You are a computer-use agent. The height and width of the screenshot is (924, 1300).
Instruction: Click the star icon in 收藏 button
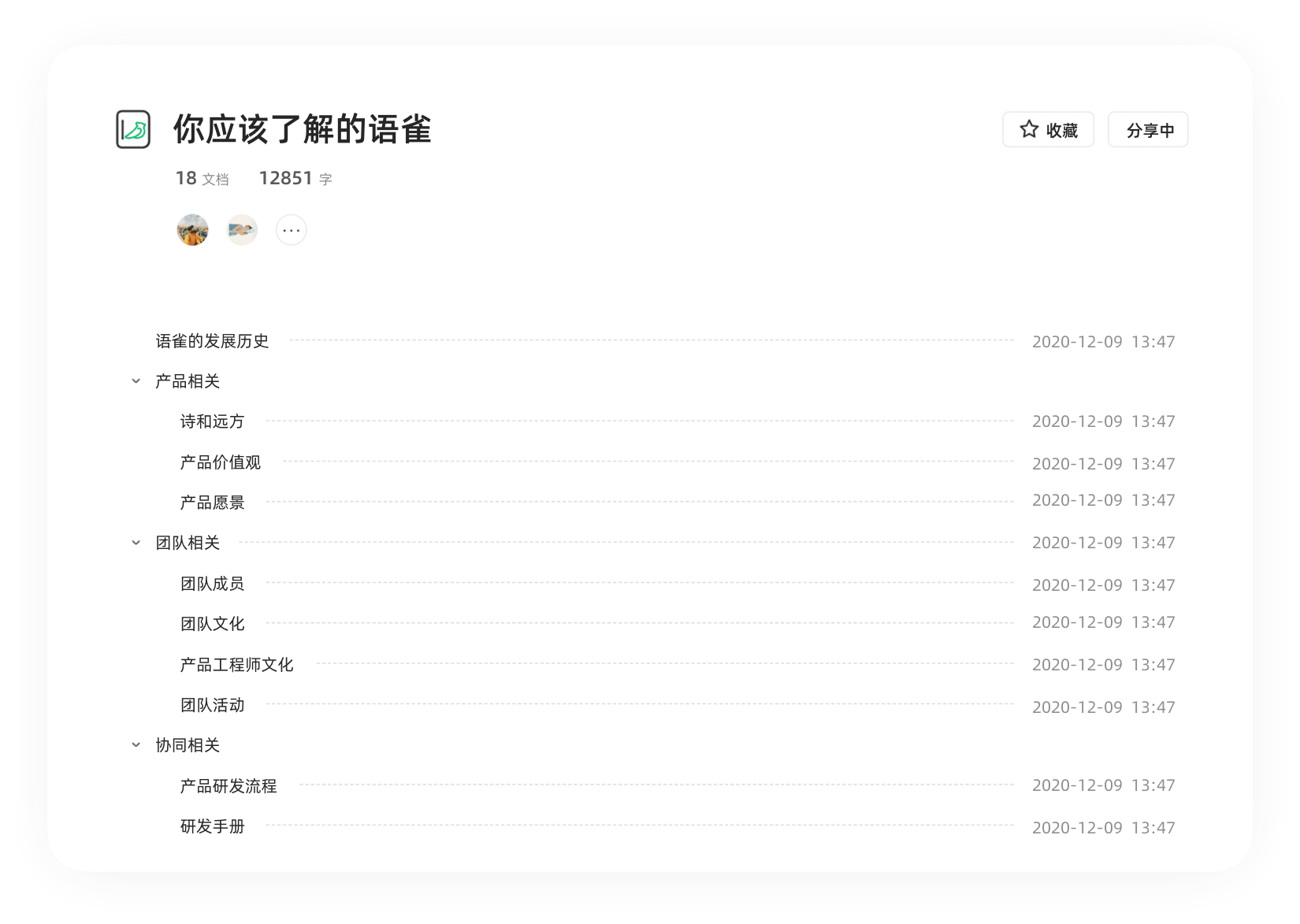click(x=1029, y=129)
